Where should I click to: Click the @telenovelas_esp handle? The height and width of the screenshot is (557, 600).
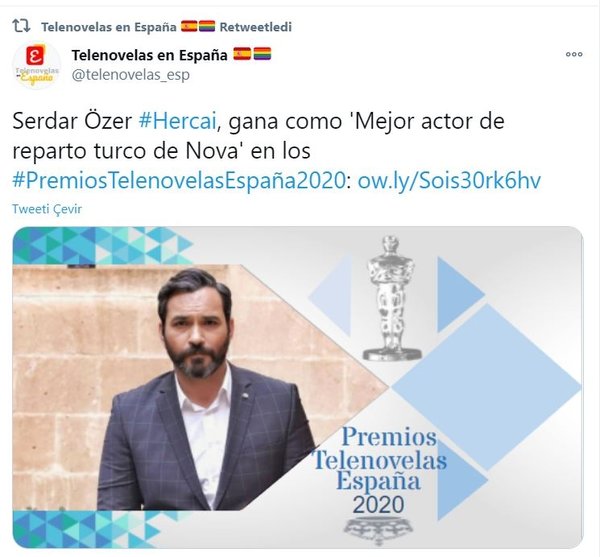point(130,75)
